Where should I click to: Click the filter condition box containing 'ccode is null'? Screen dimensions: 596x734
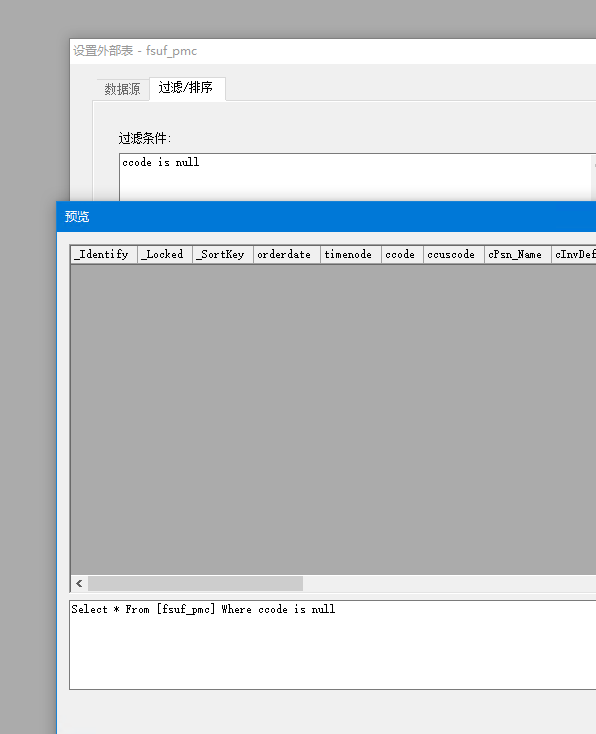(x=357, y=177)
